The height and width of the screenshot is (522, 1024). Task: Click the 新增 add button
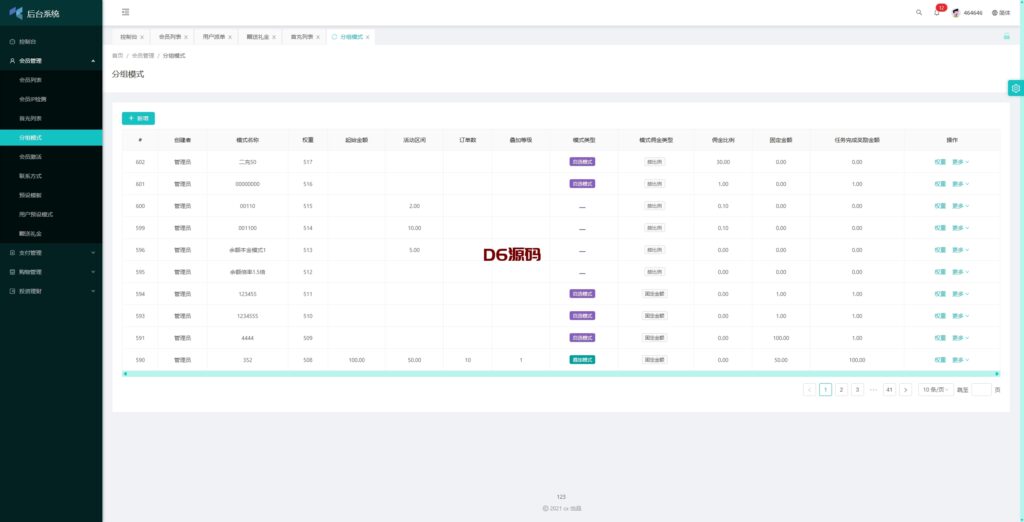click(138, 118)
